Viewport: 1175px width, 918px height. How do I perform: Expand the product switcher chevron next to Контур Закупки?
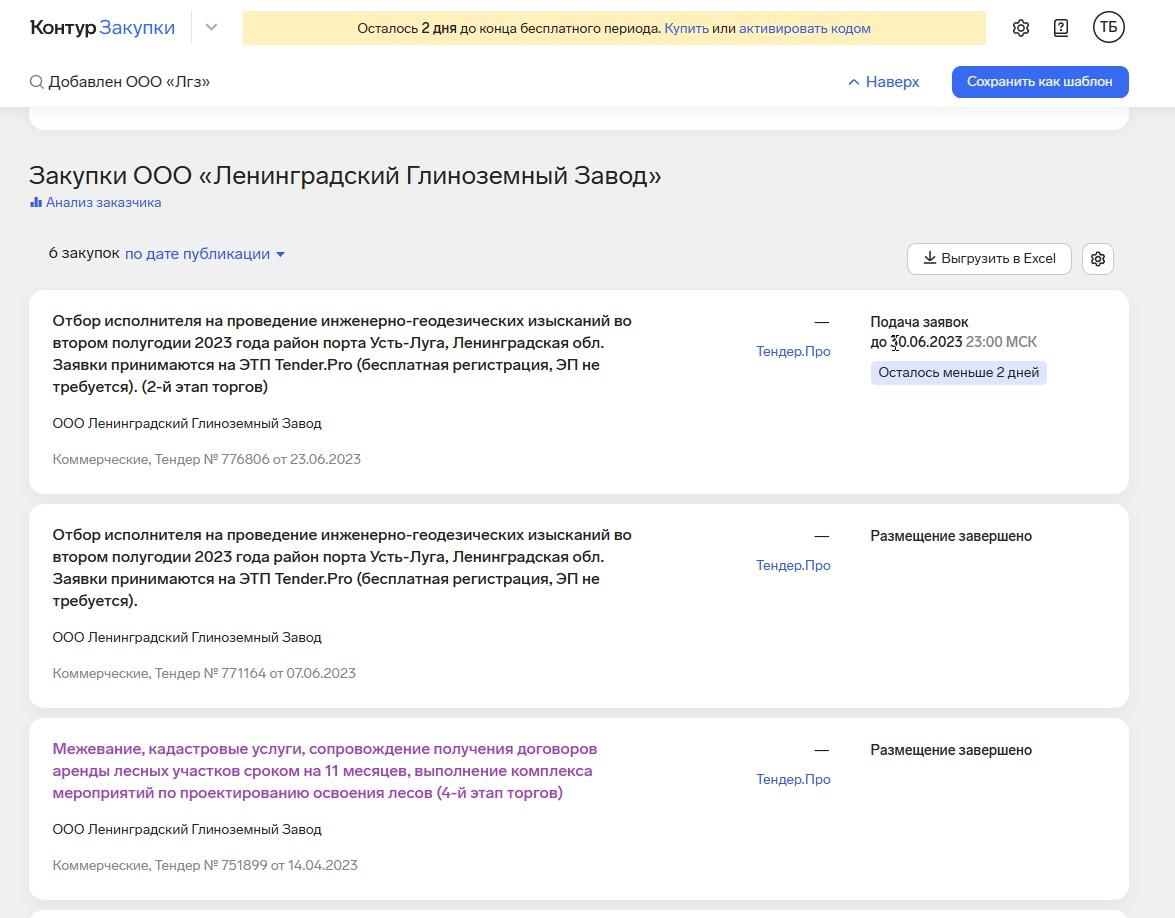tap(211, 28)
